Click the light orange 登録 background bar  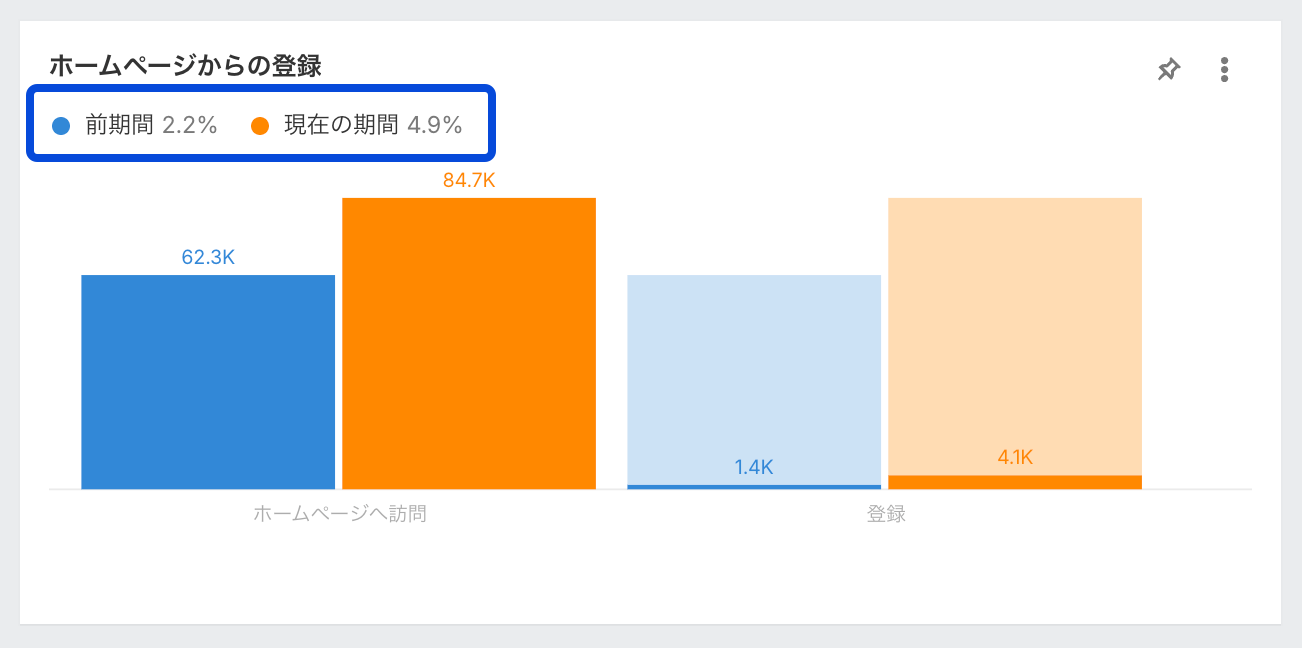pyautogui.click(x=1015, y=330)
